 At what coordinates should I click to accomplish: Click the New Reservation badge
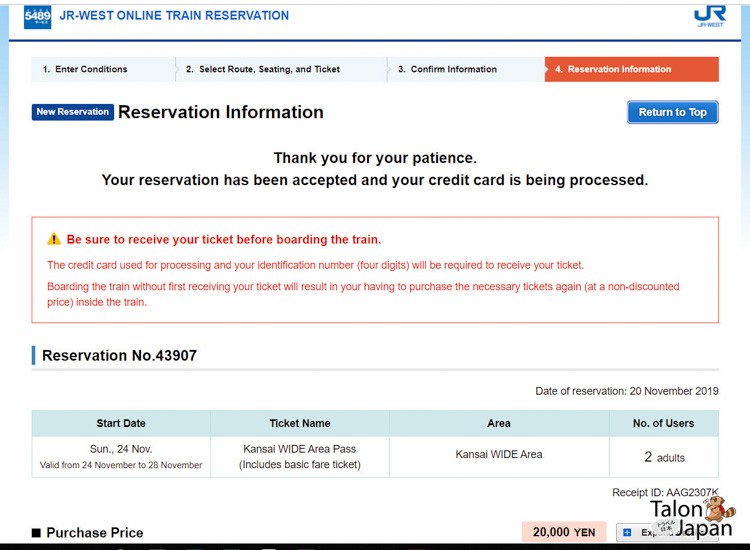coord(73,112)
